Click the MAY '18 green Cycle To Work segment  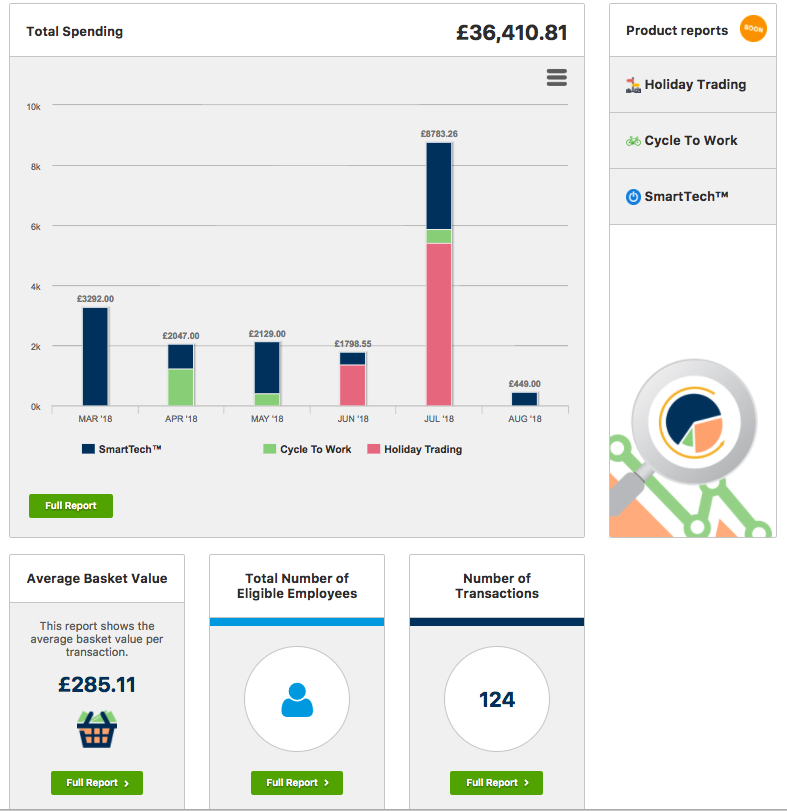click(x=267, y=399)
